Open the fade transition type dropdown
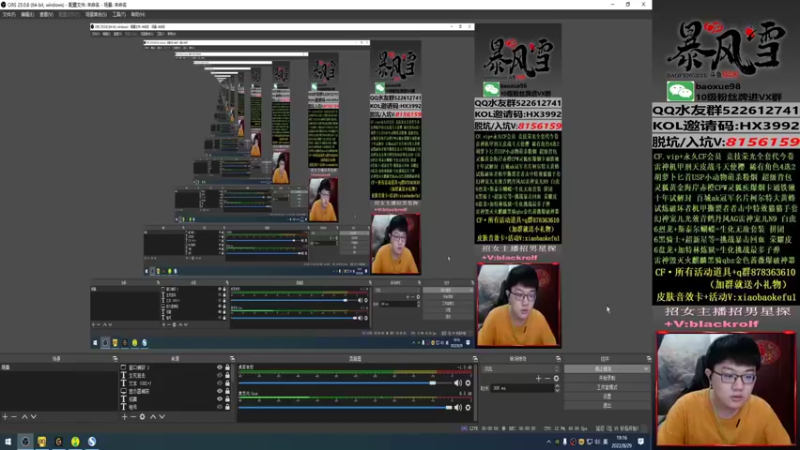This screenshot has height=450, width=800. point(520,369)
